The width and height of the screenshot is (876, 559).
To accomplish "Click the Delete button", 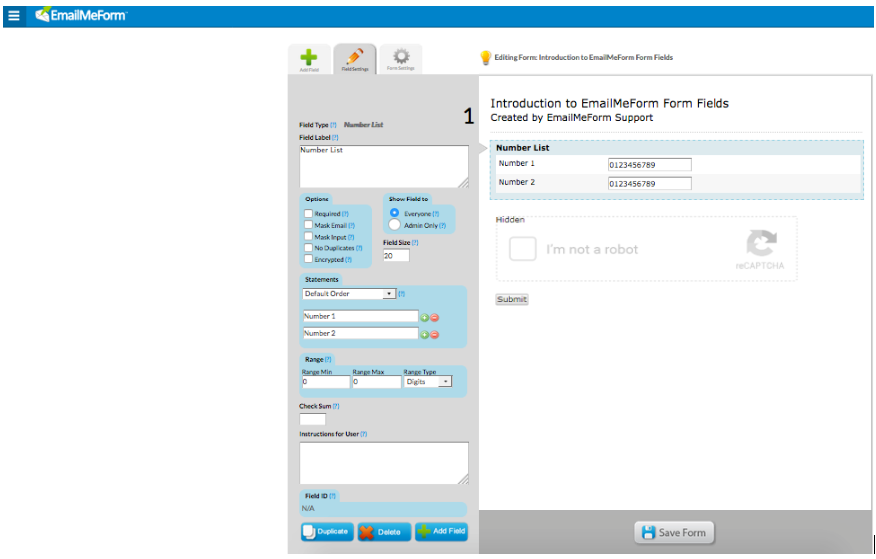I will point(384,532).
